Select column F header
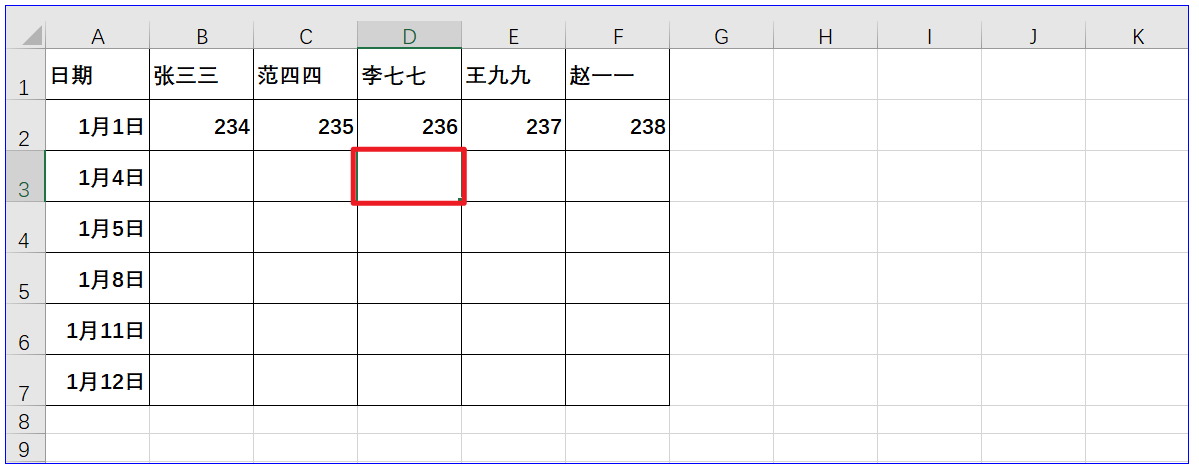 click(617, 35)
